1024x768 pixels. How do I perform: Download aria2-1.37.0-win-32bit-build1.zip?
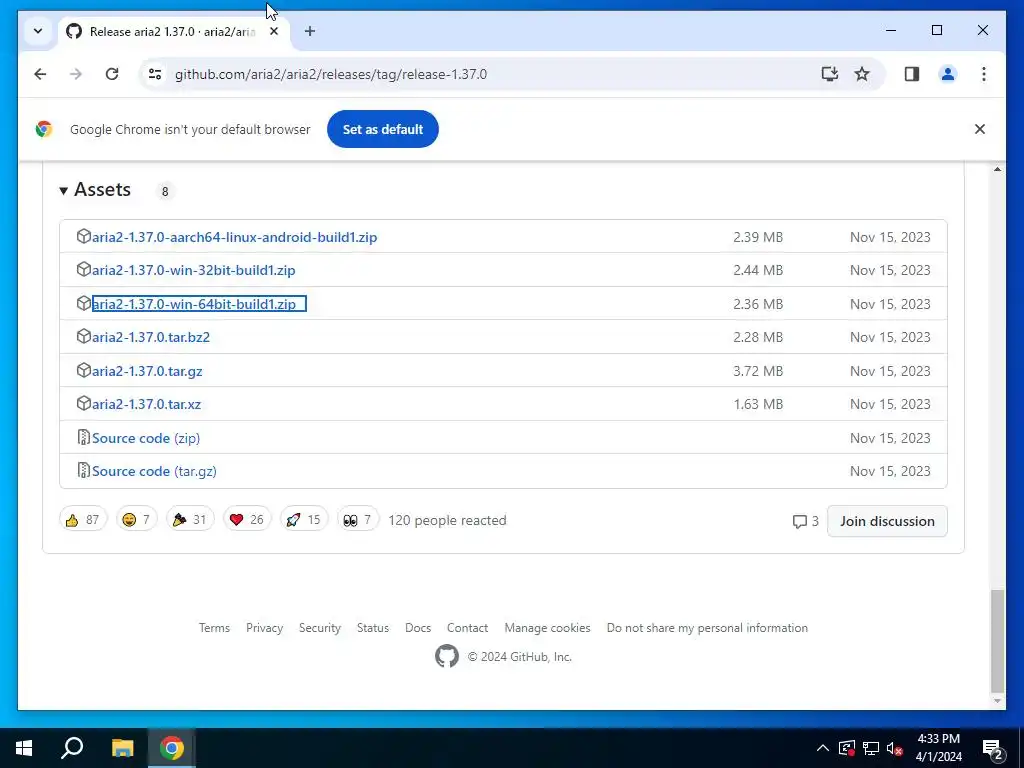193,270
